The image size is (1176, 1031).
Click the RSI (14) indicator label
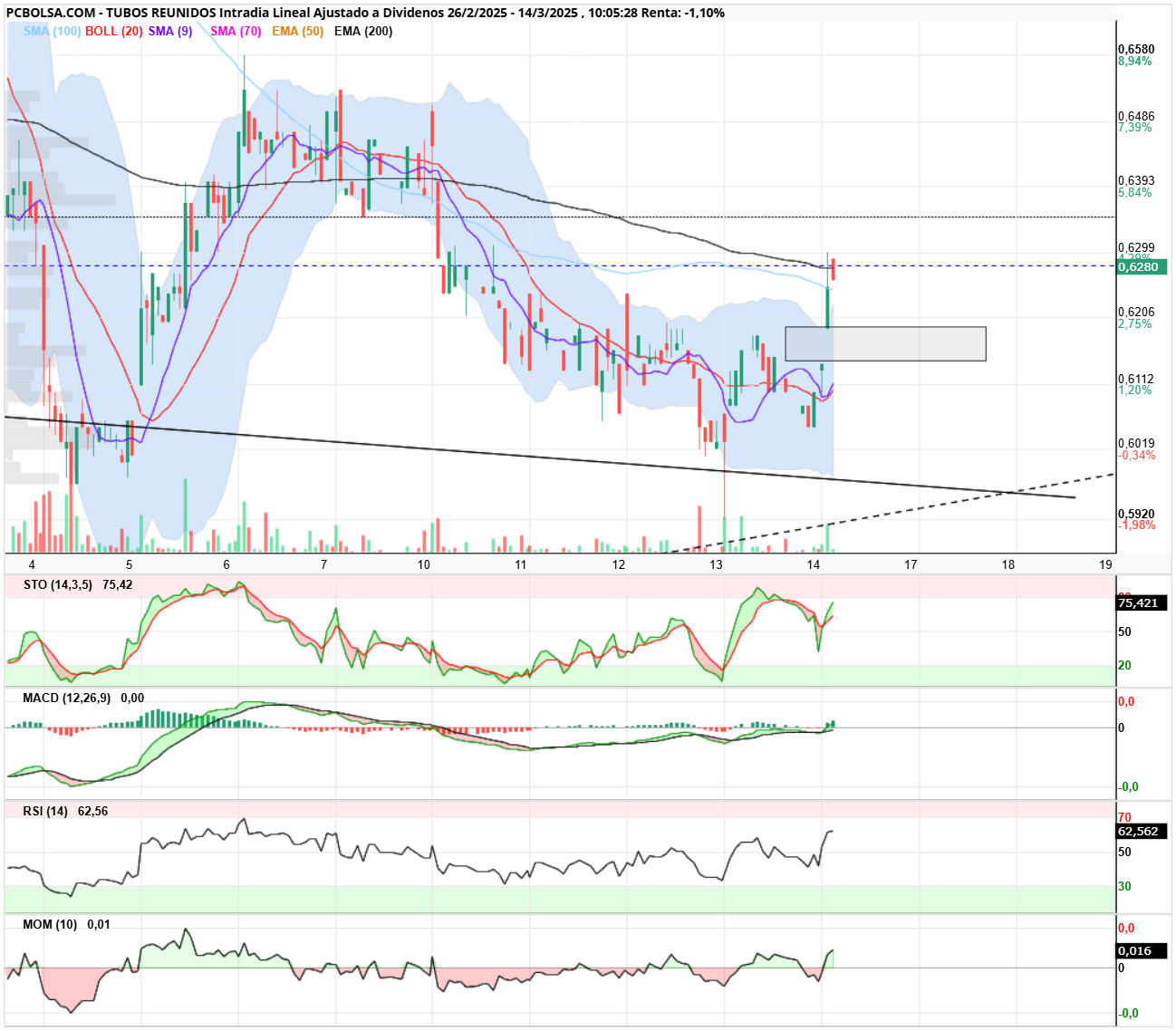(x=45, y=811)
